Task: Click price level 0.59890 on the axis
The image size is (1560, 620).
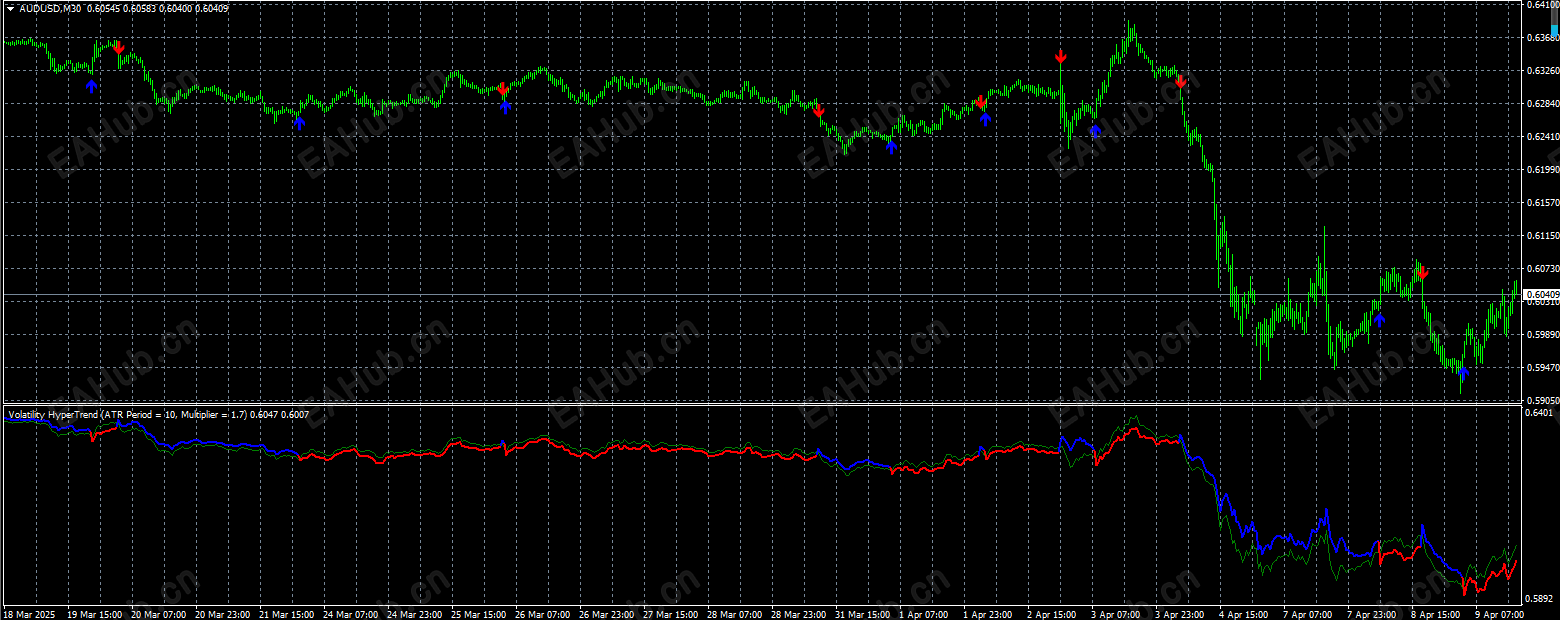Action: tap(1541, 335)
